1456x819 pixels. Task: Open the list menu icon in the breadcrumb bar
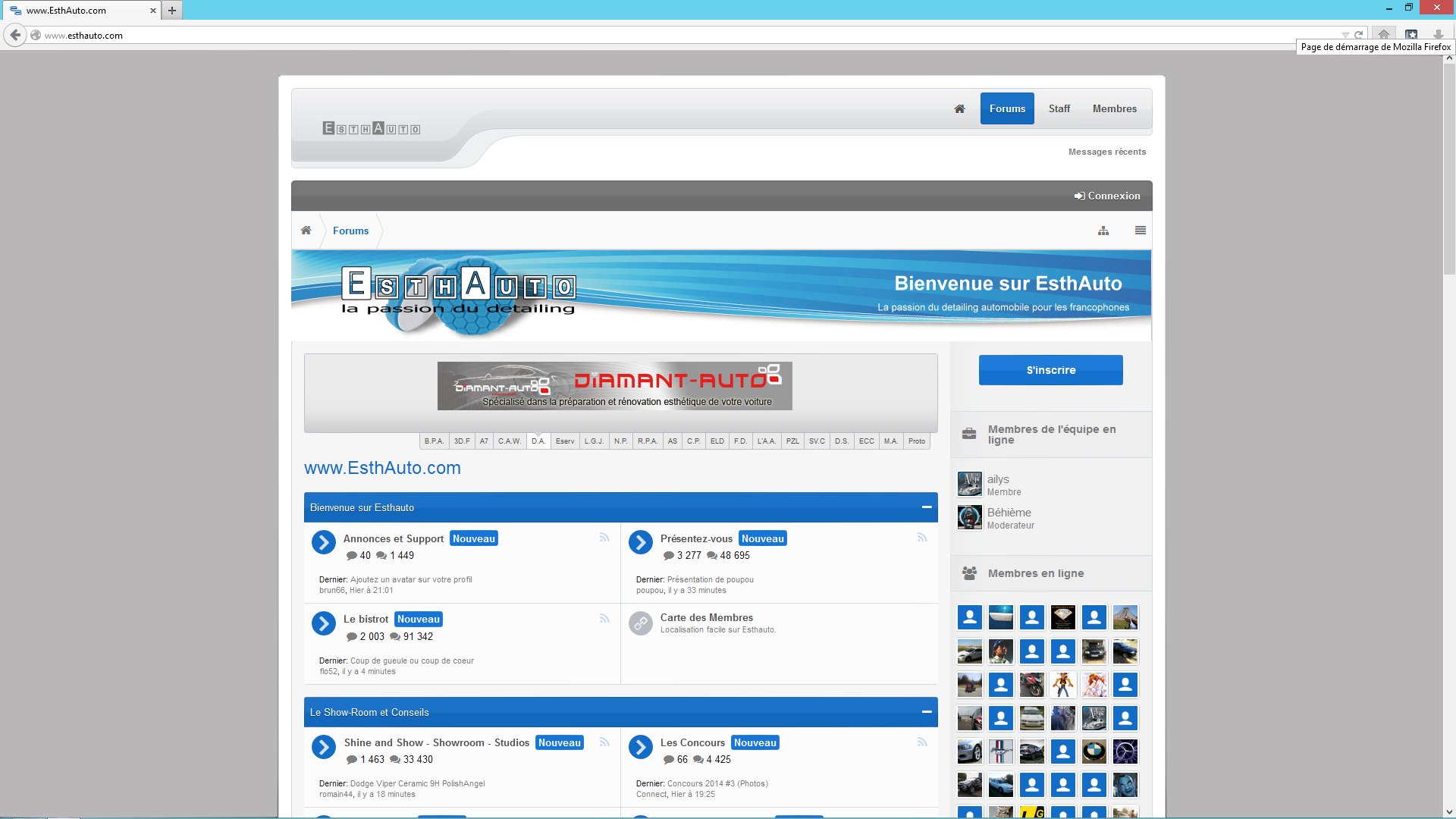1141,231
